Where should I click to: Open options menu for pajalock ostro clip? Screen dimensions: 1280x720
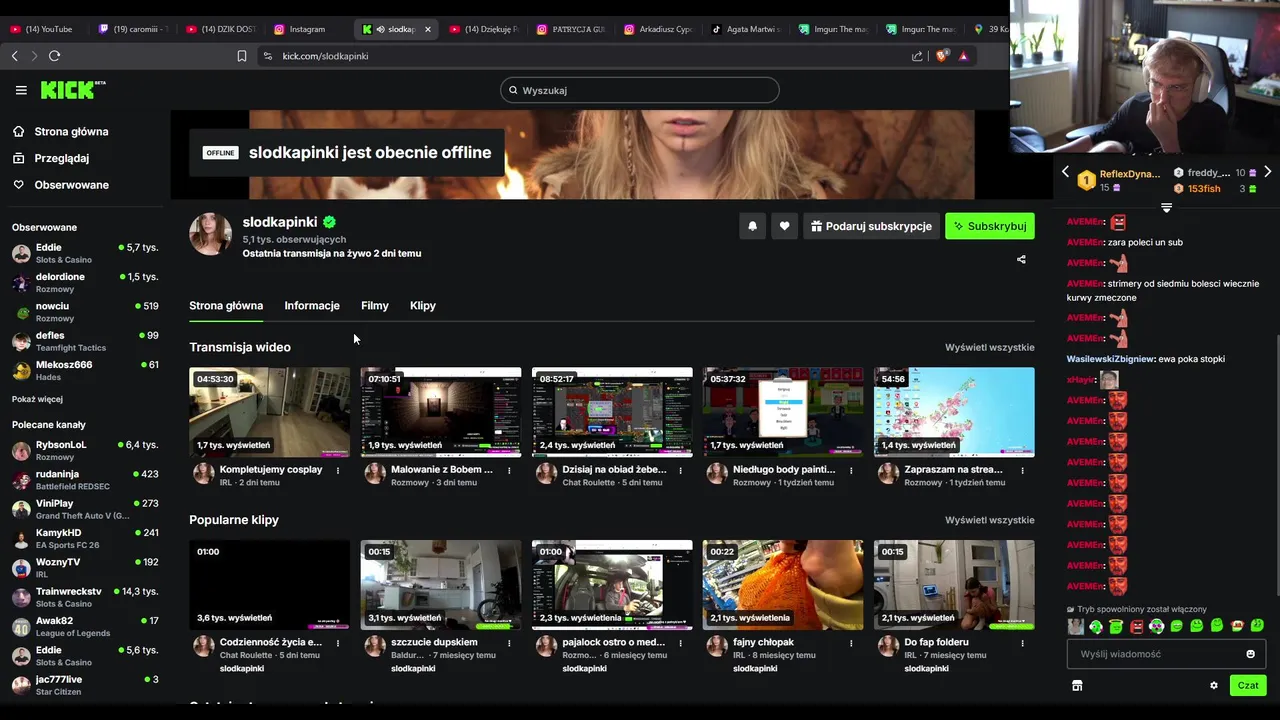tap(680, 643)
